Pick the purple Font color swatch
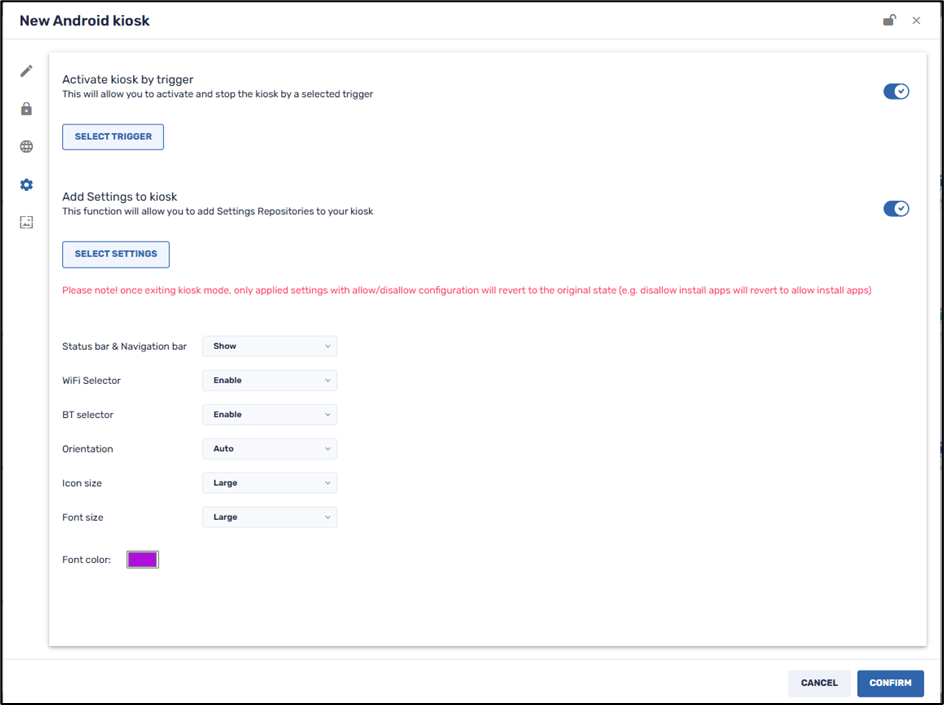The image size is (944, 705). click(x=142, y=560)
